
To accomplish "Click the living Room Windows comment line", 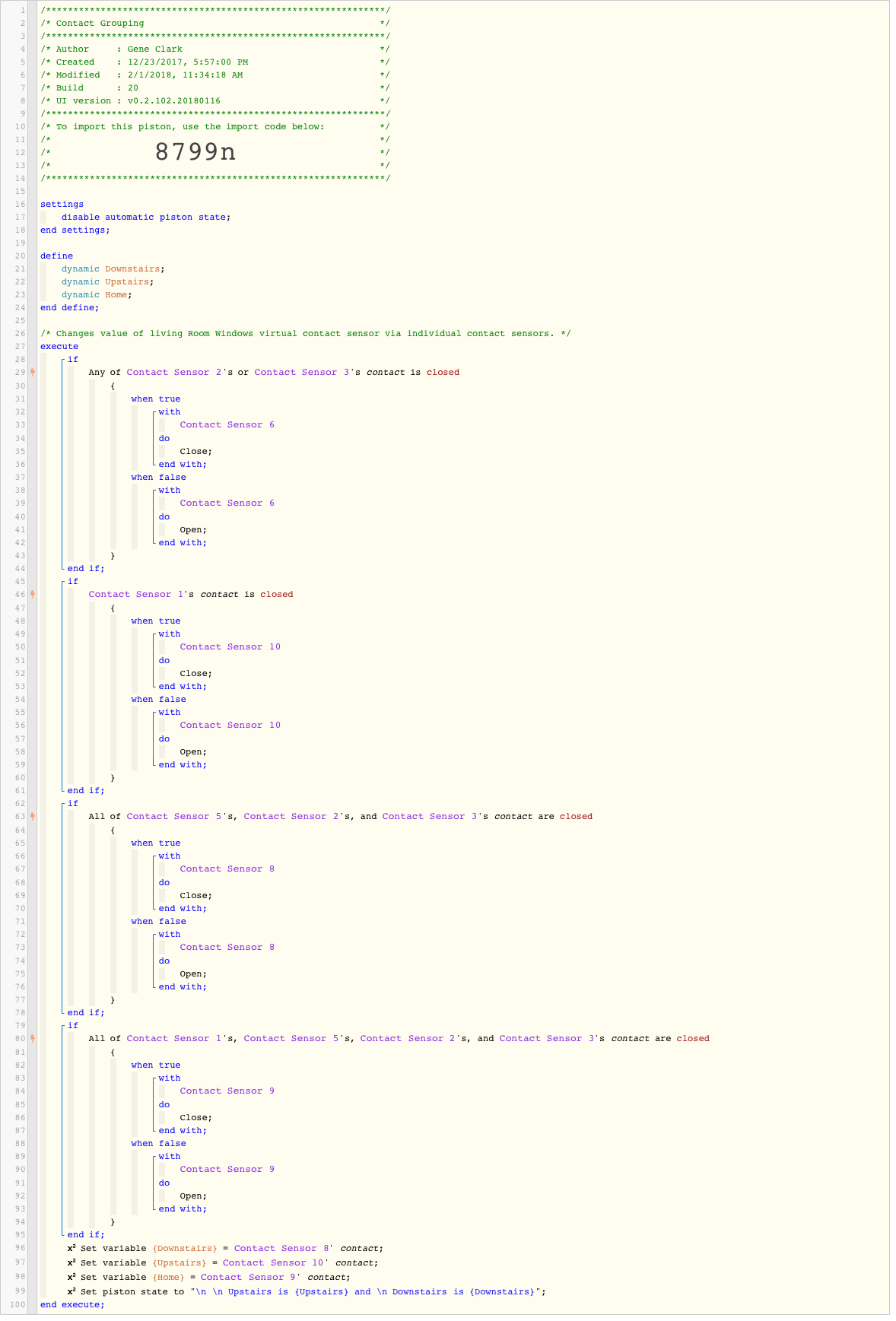I will [x=306, y=334].
